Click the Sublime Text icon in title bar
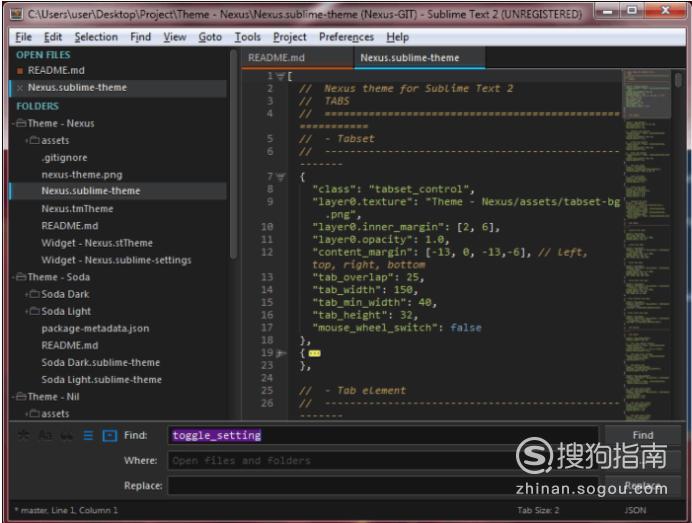The width and height of the screenshot is (692, 523). [x=16, y=14]
